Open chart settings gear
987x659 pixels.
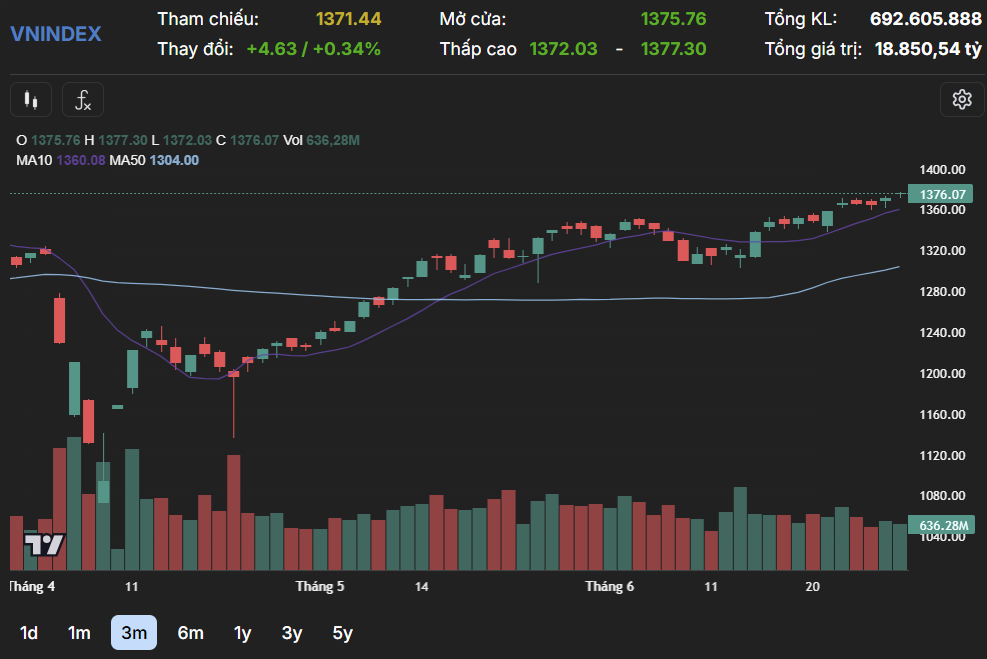pyautogui.click(x=961, y=99)
